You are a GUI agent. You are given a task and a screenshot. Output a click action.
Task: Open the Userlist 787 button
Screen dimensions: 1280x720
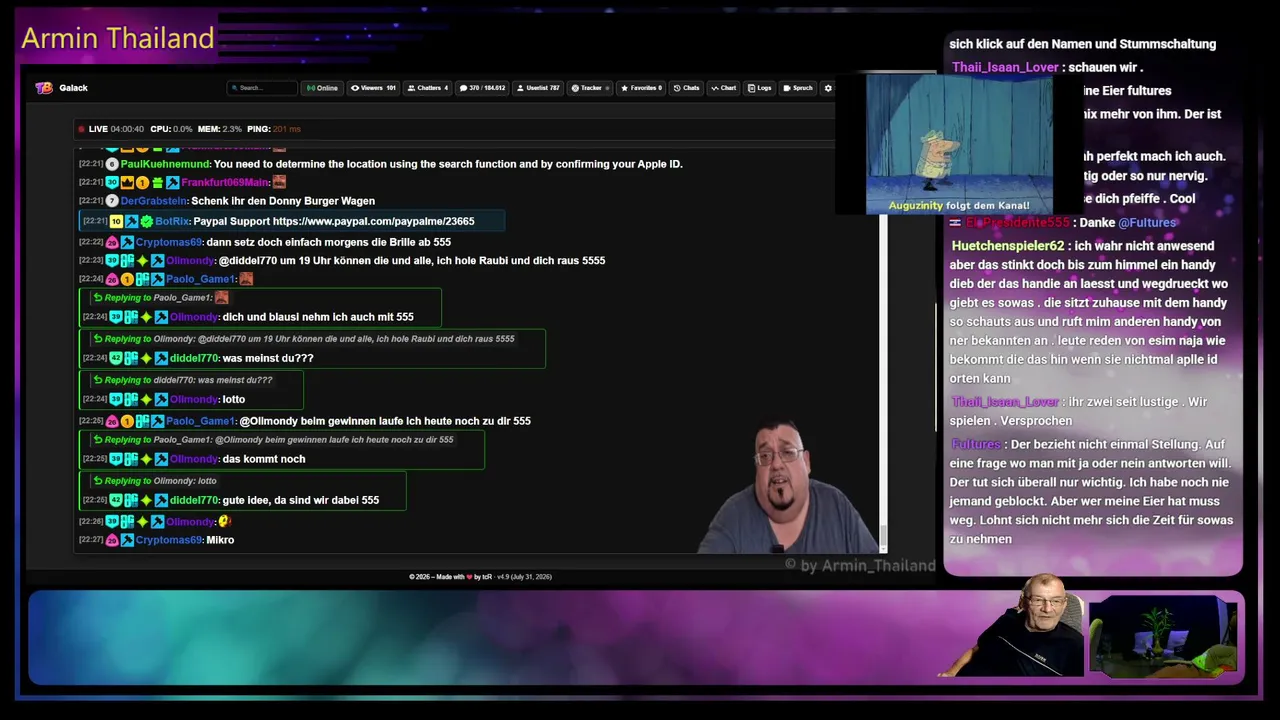(538, 88)
